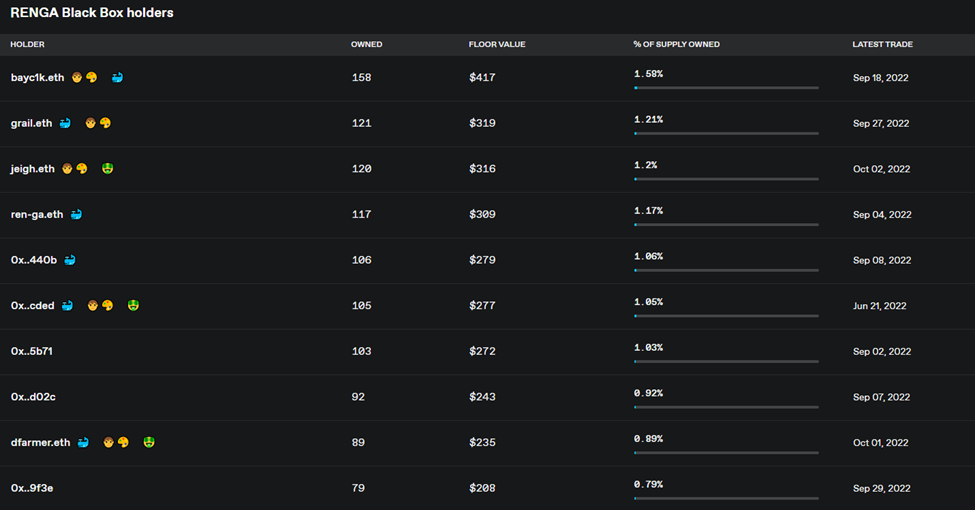Click the floor value $235

tap(482, 442)
